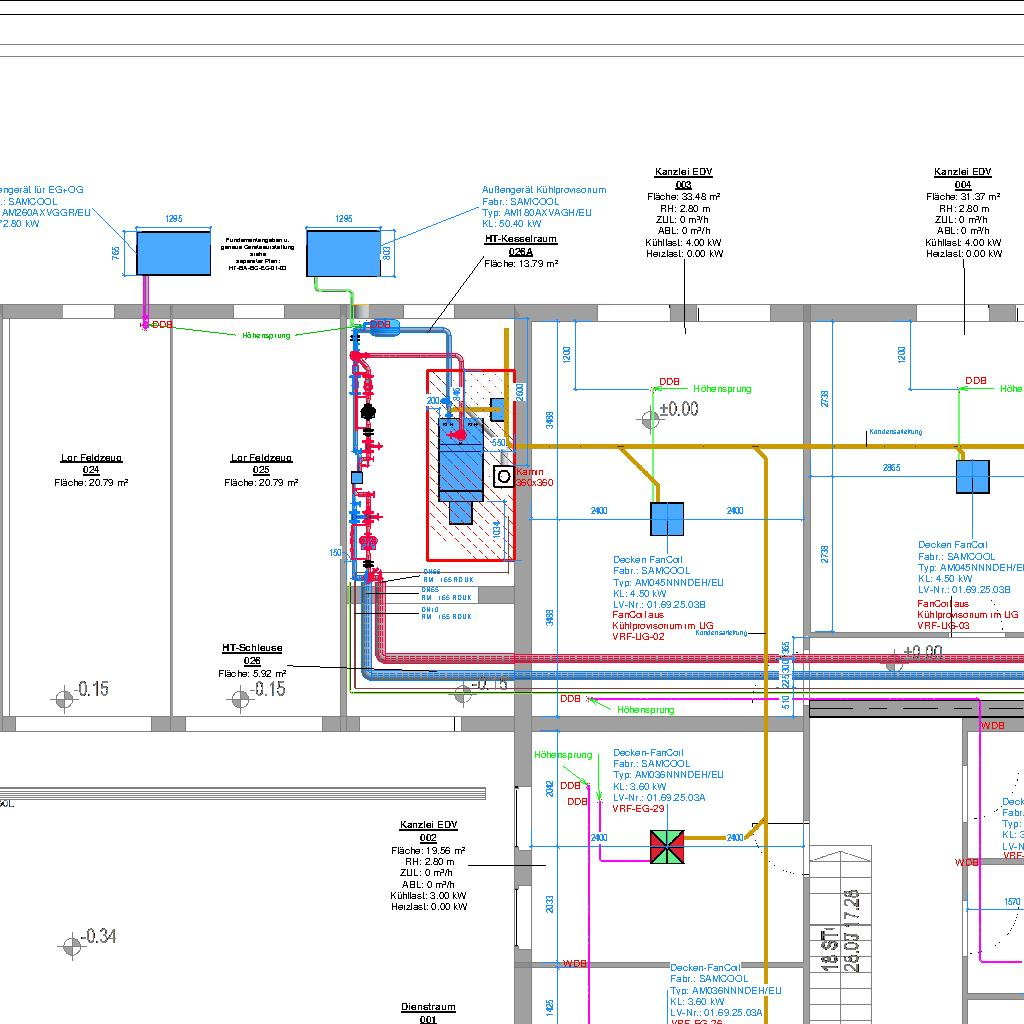Select the HT-Kesselraum room label
The width and height of the screenshot is (1024, 1024).
pos(520,240)
